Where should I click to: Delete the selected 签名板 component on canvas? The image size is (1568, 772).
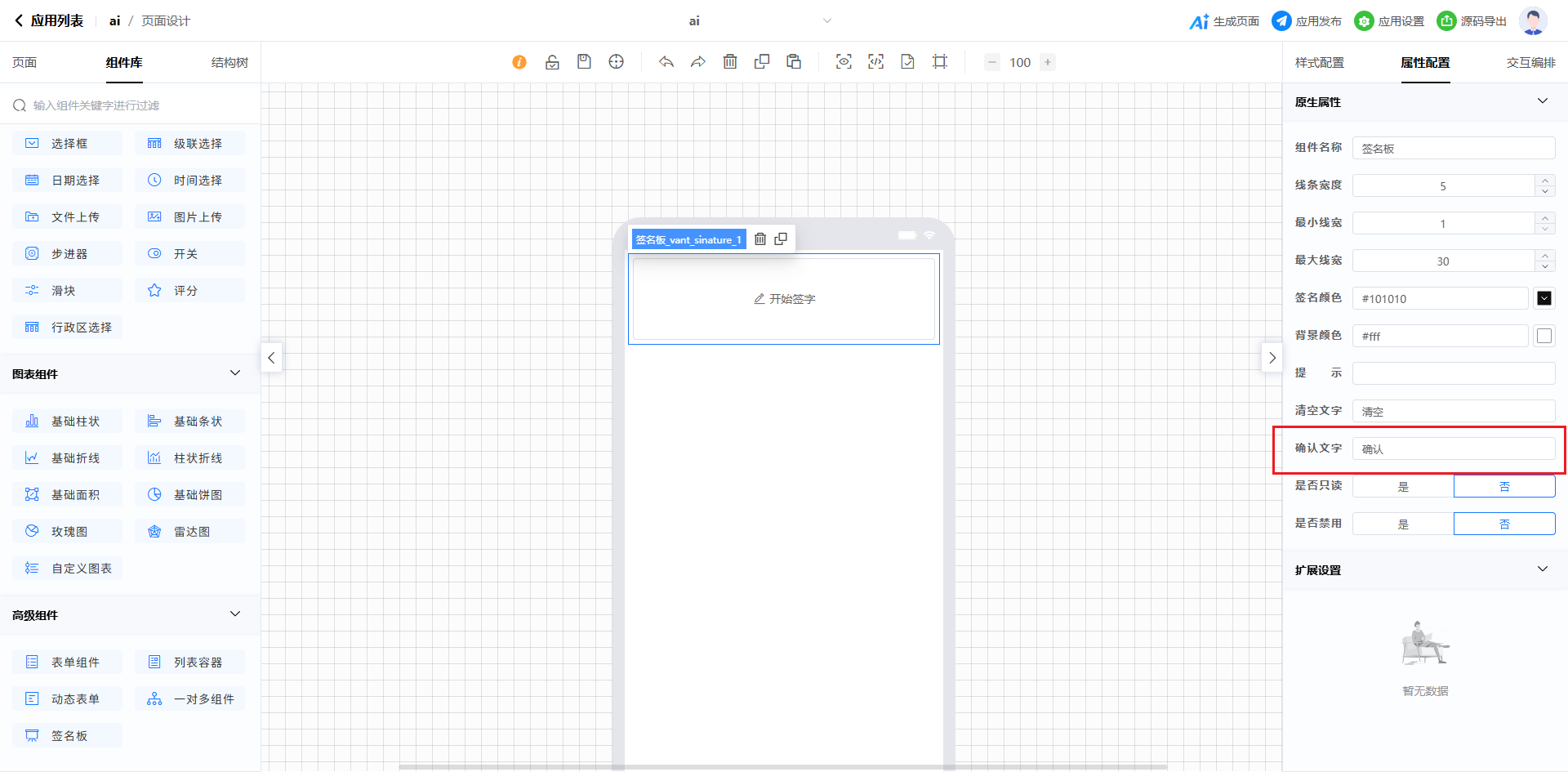(760, 239)
